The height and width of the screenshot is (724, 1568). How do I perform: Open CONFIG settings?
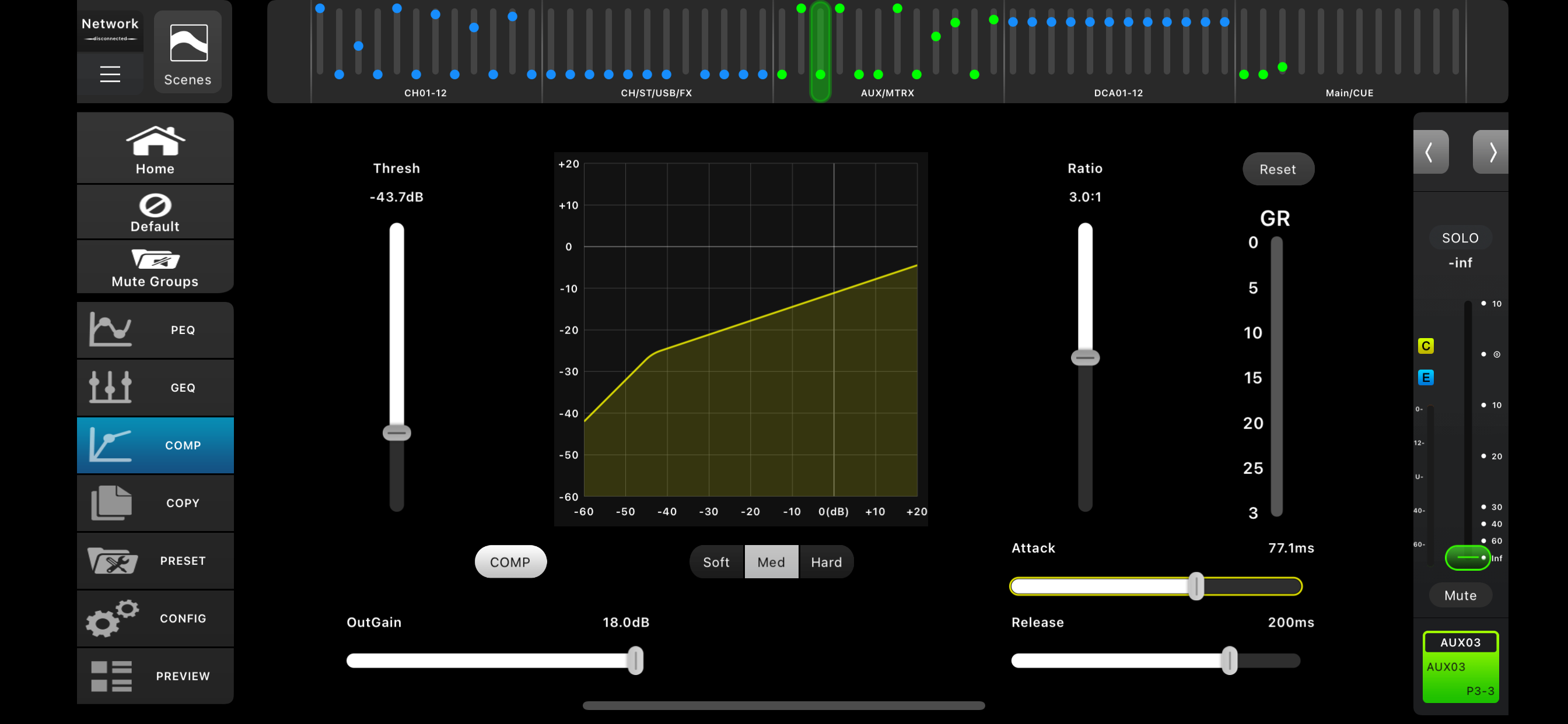click(155, 618)
